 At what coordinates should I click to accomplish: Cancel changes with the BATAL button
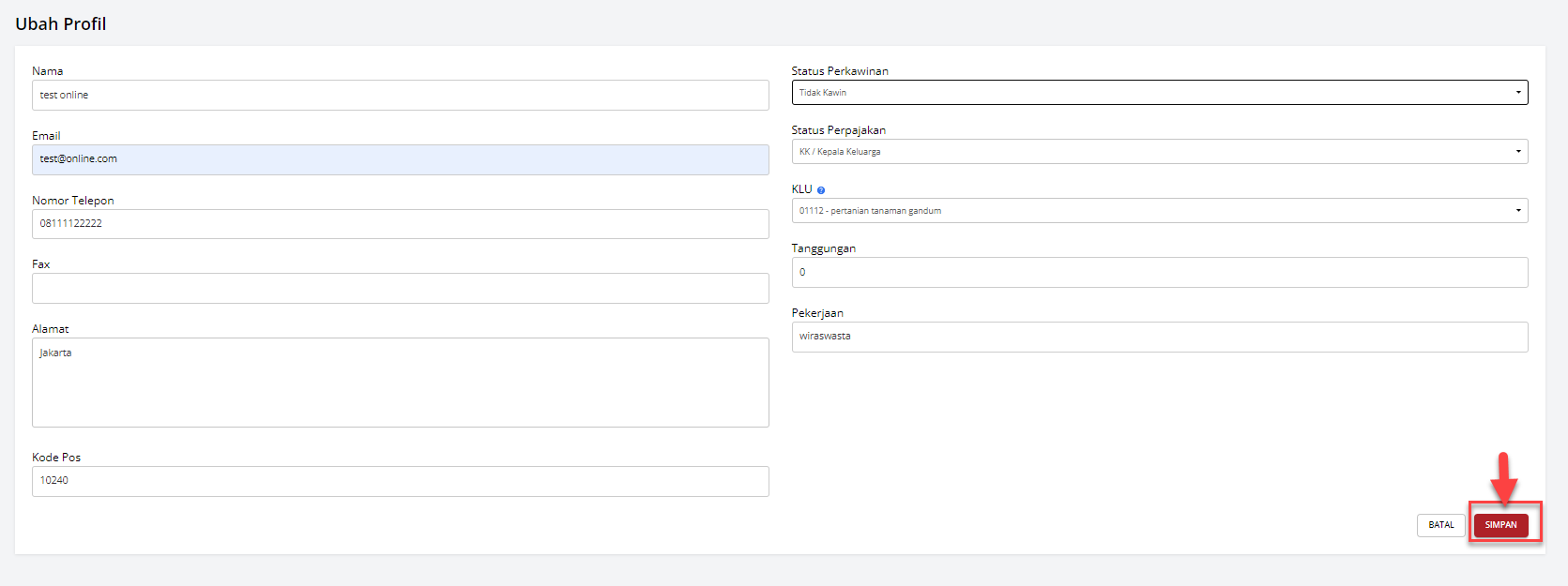(1440, 525)
